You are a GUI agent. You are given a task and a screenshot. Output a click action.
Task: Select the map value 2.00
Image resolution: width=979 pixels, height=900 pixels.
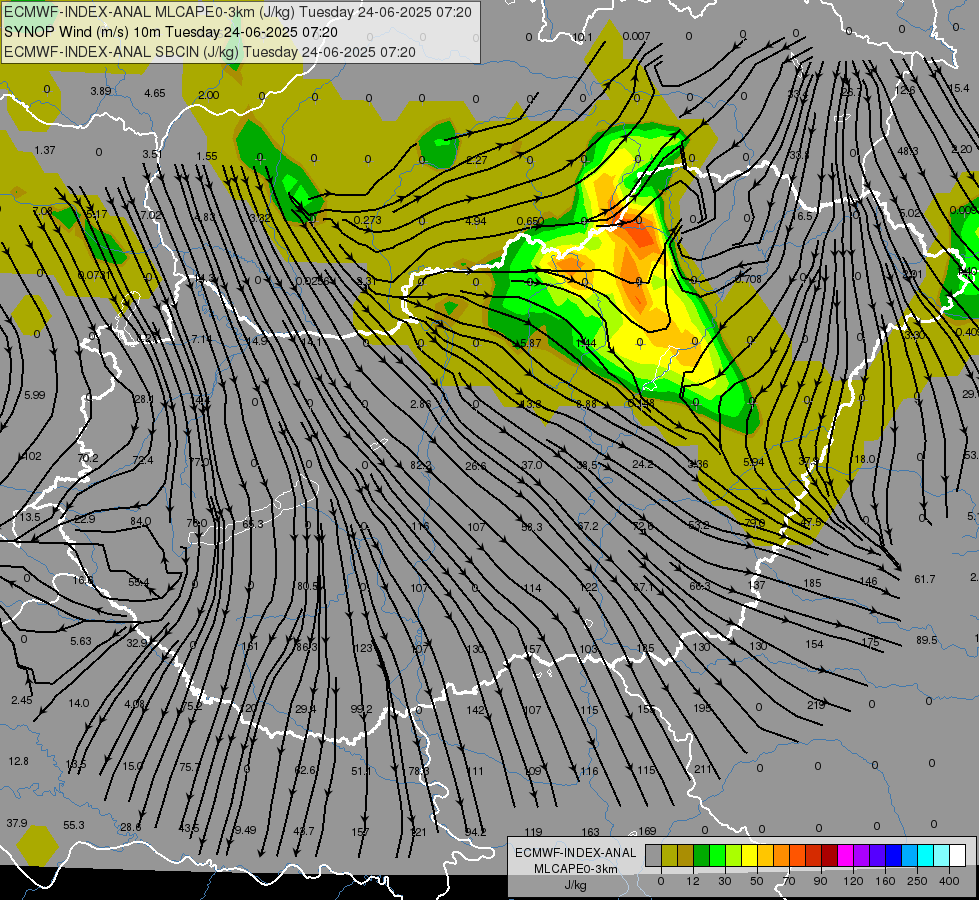coord(209,95)
